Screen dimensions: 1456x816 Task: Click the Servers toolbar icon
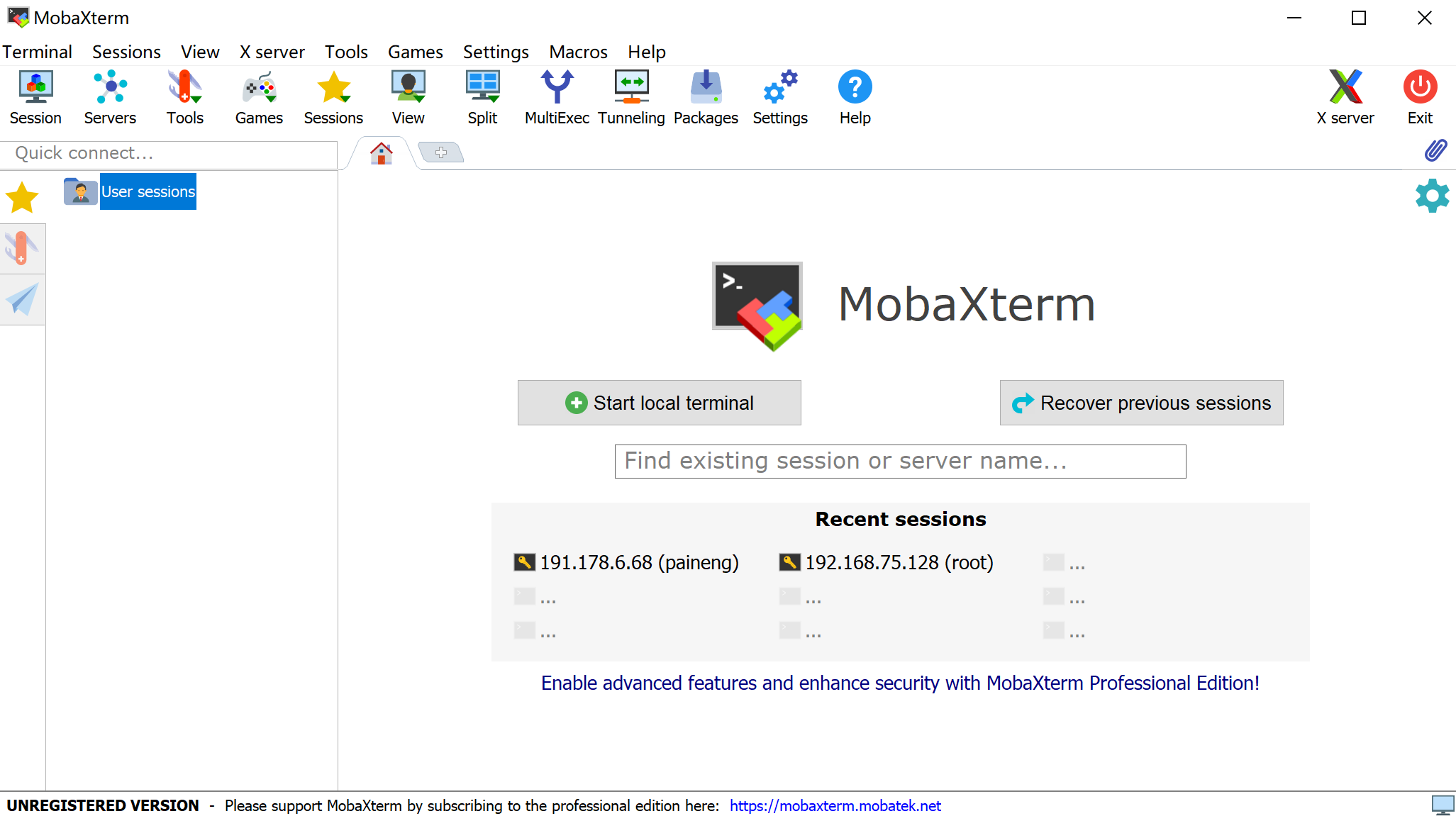coord(110,98)
